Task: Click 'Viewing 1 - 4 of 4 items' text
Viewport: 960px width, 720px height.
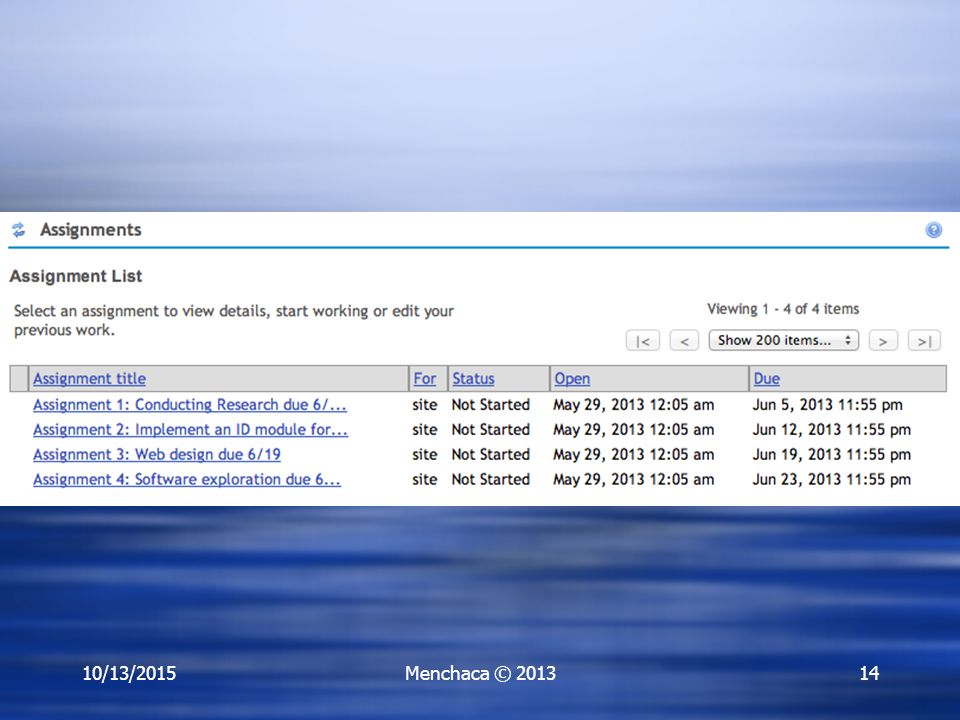Action: click(783, 309)
